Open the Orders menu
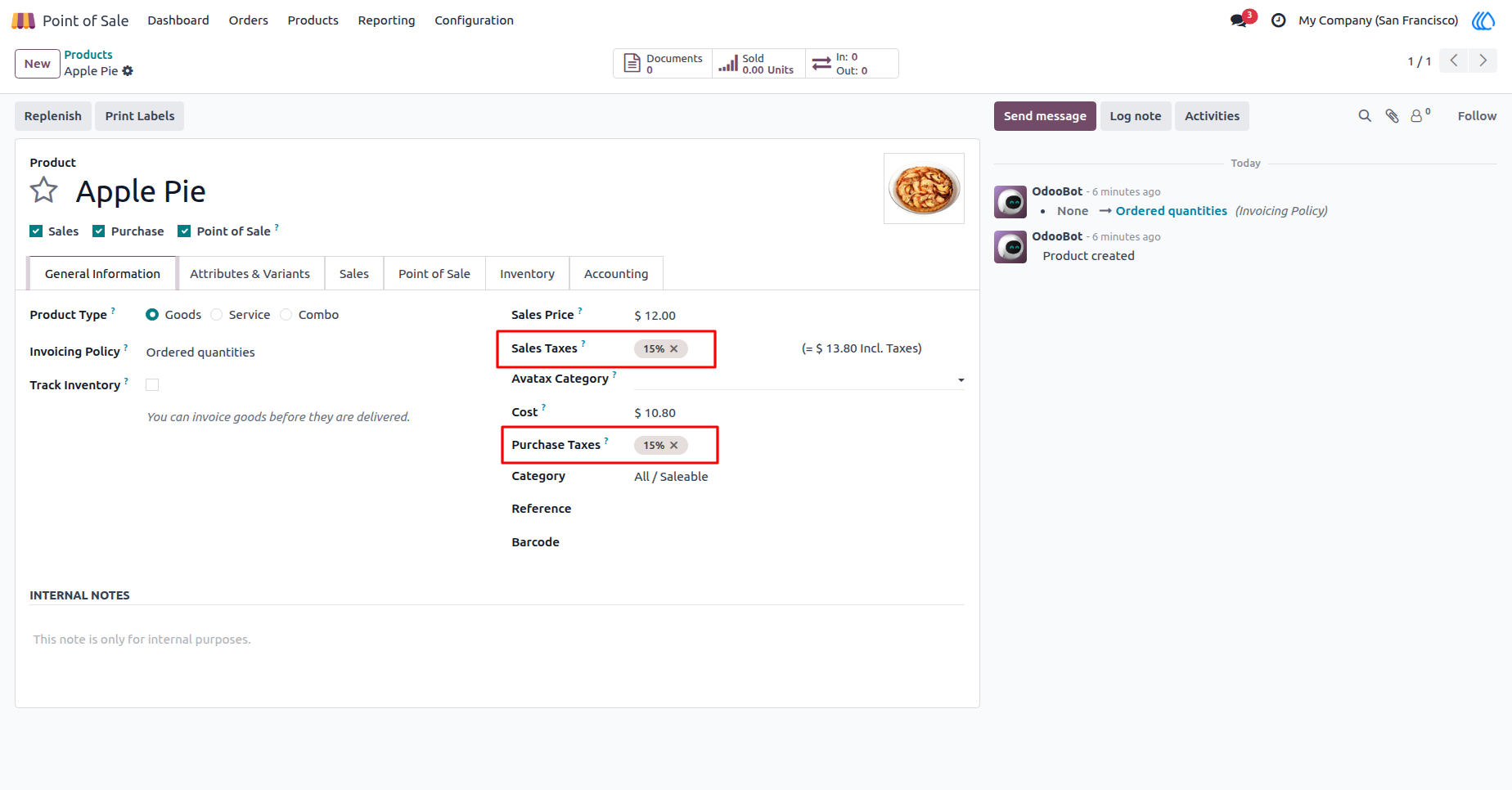 click(249, 20)
